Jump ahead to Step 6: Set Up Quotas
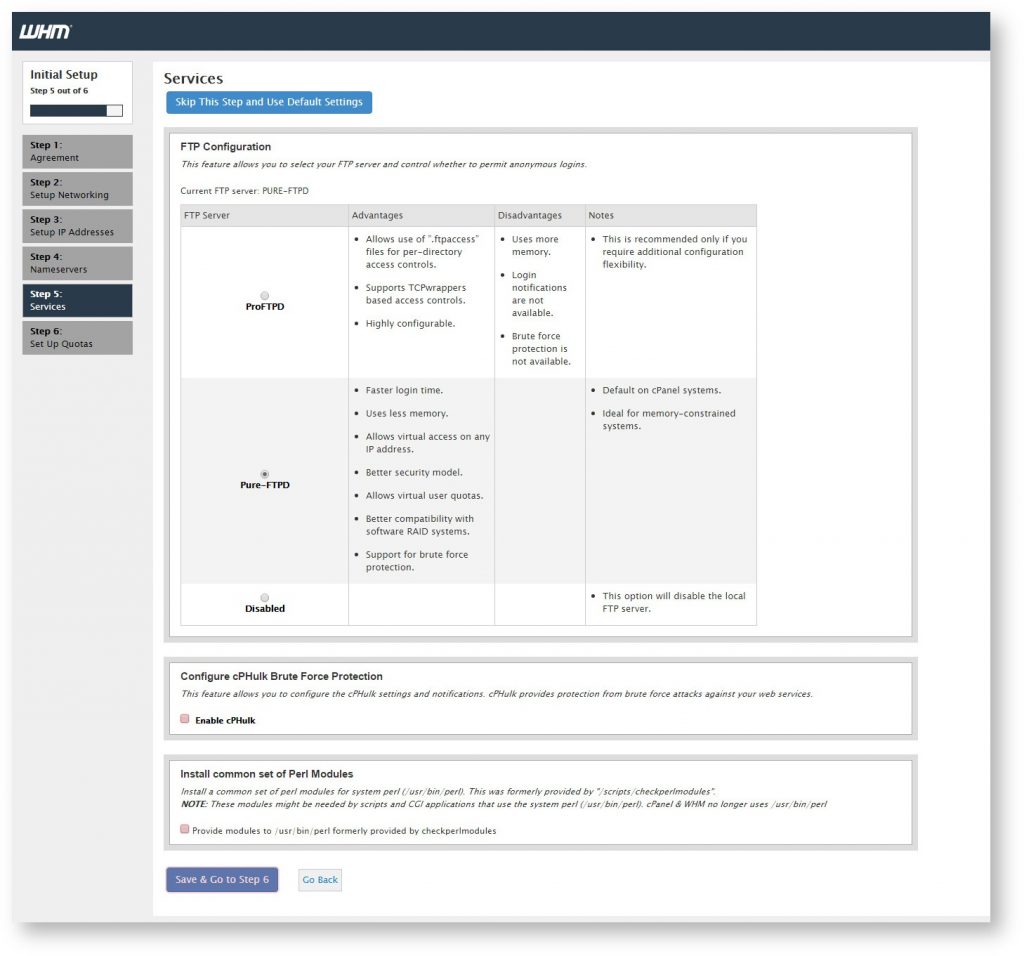Image resolution: width=1024 pixels, height=956 pixels. (x=77, y=336)
